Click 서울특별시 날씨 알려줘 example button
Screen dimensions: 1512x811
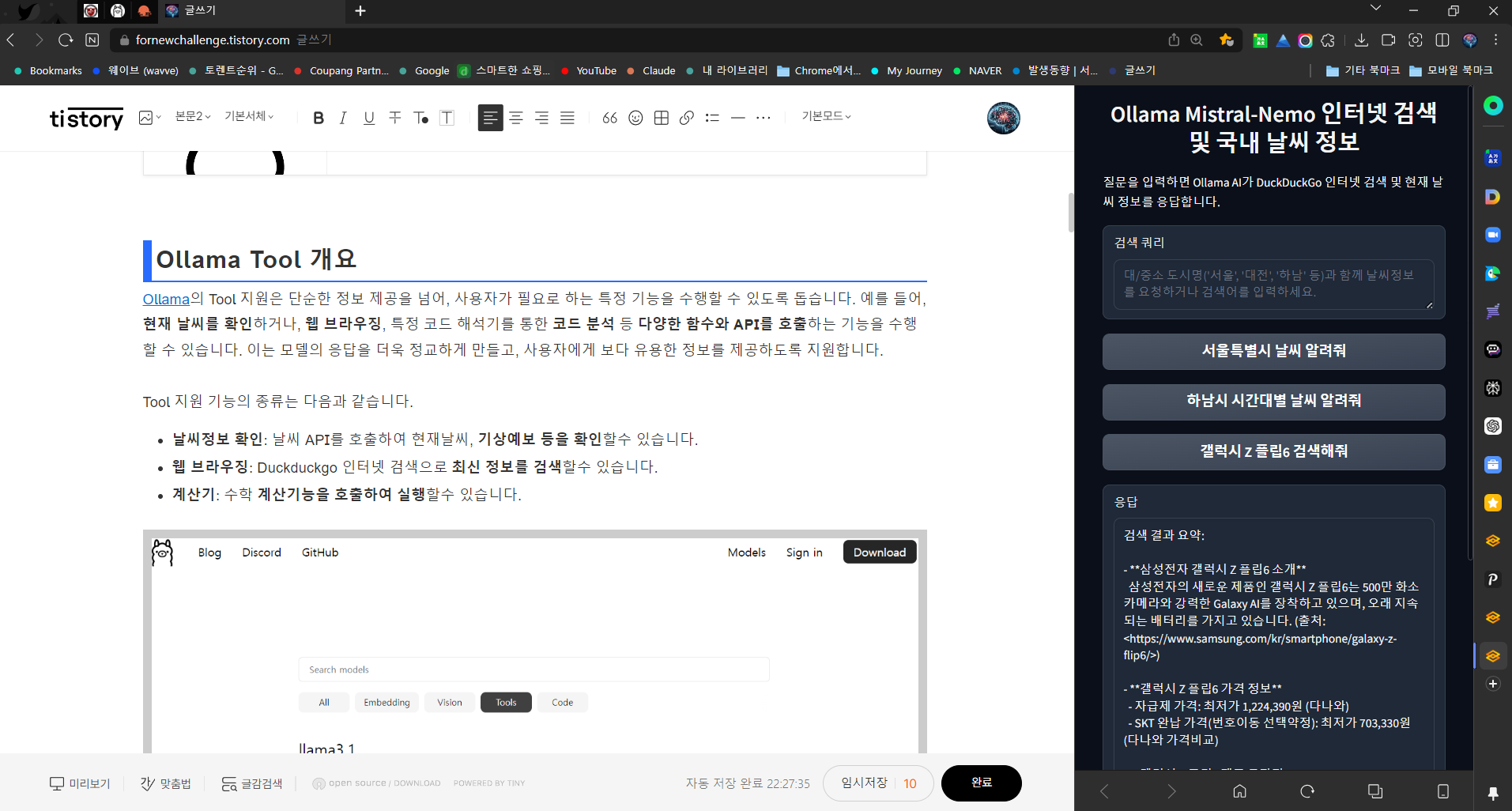[x=1274, y=351]
